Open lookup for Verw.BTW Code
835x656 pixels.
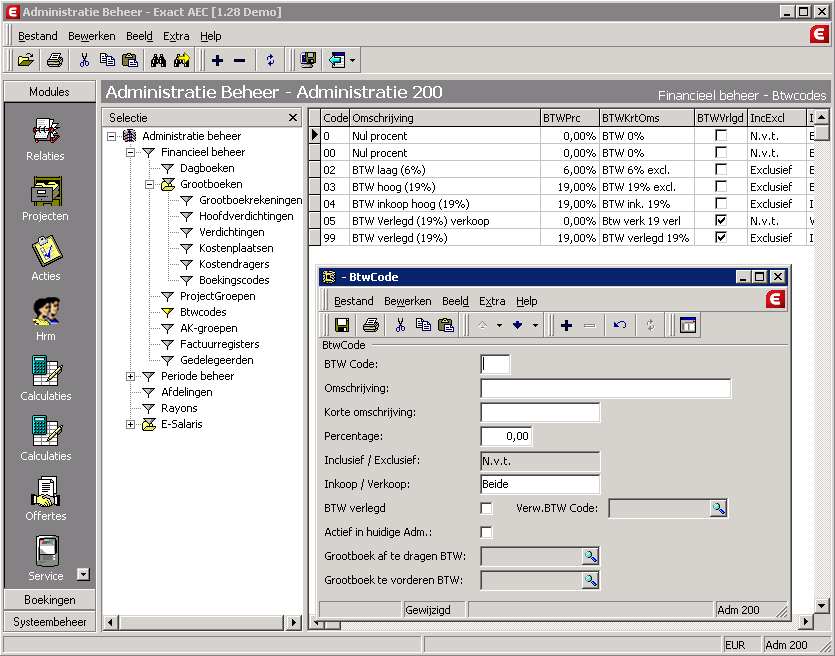[x=719, y=509]
